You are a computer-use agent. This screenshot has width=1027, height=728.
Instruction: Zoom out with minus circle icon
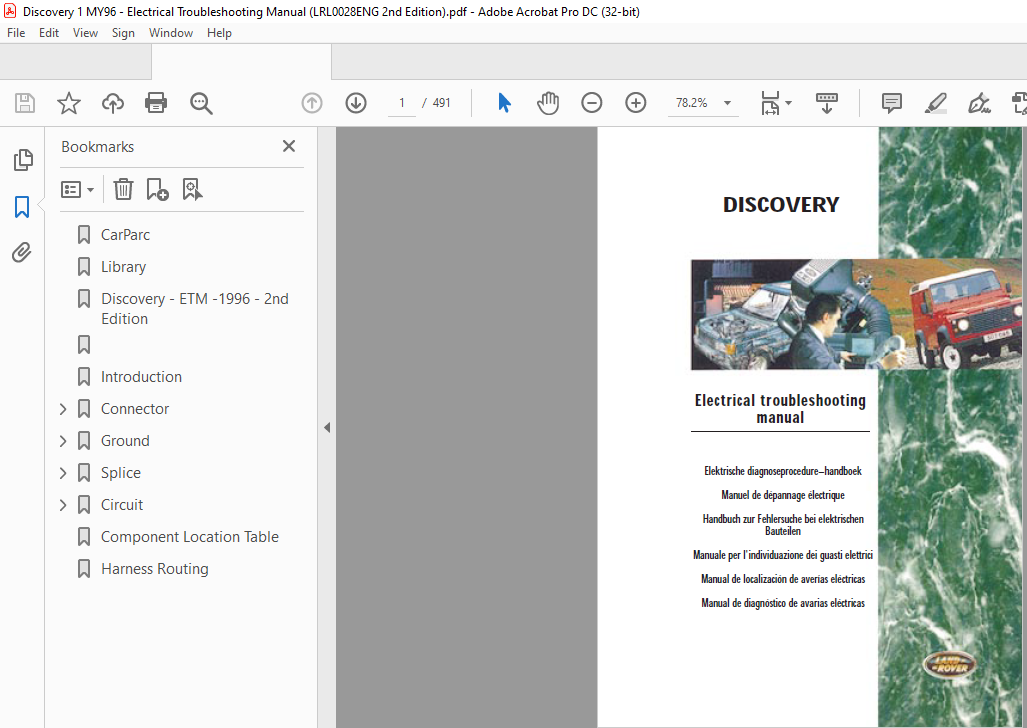click(591, 103)
